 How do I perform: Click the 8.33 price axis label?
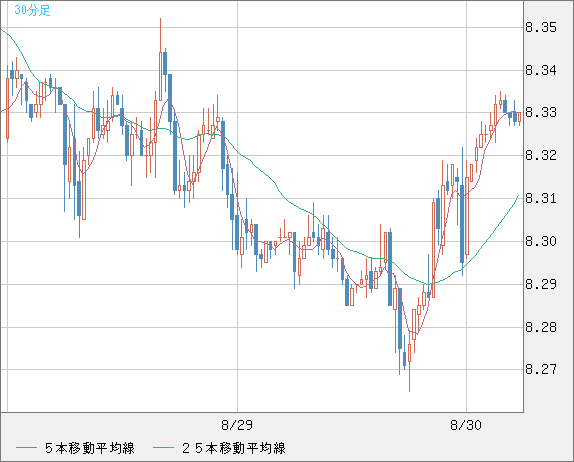(541, 112)
